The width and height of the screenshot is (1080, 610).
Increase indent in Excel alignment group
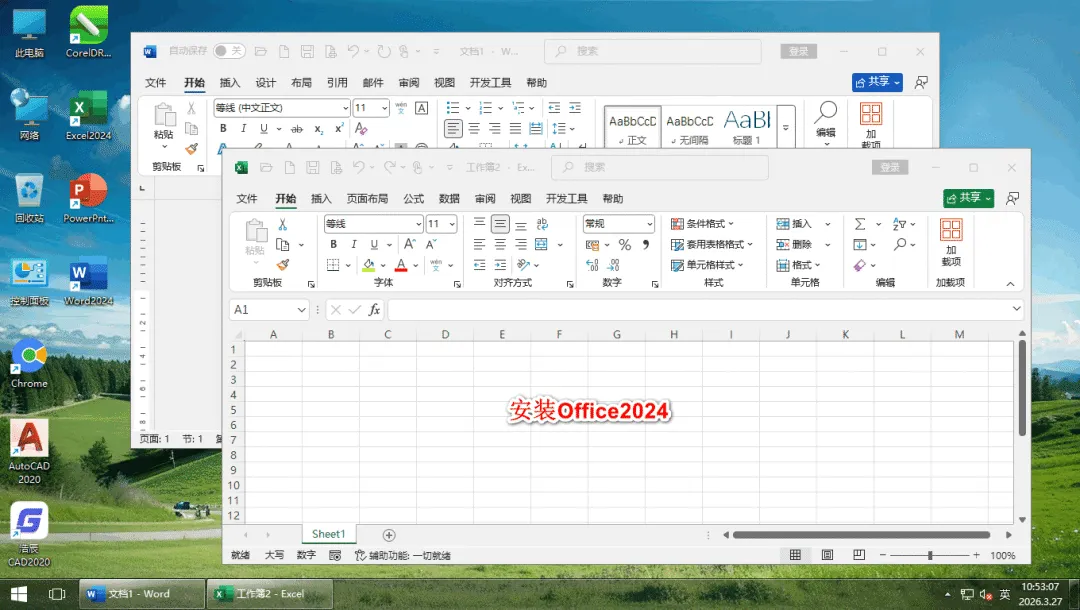(501, 265)
